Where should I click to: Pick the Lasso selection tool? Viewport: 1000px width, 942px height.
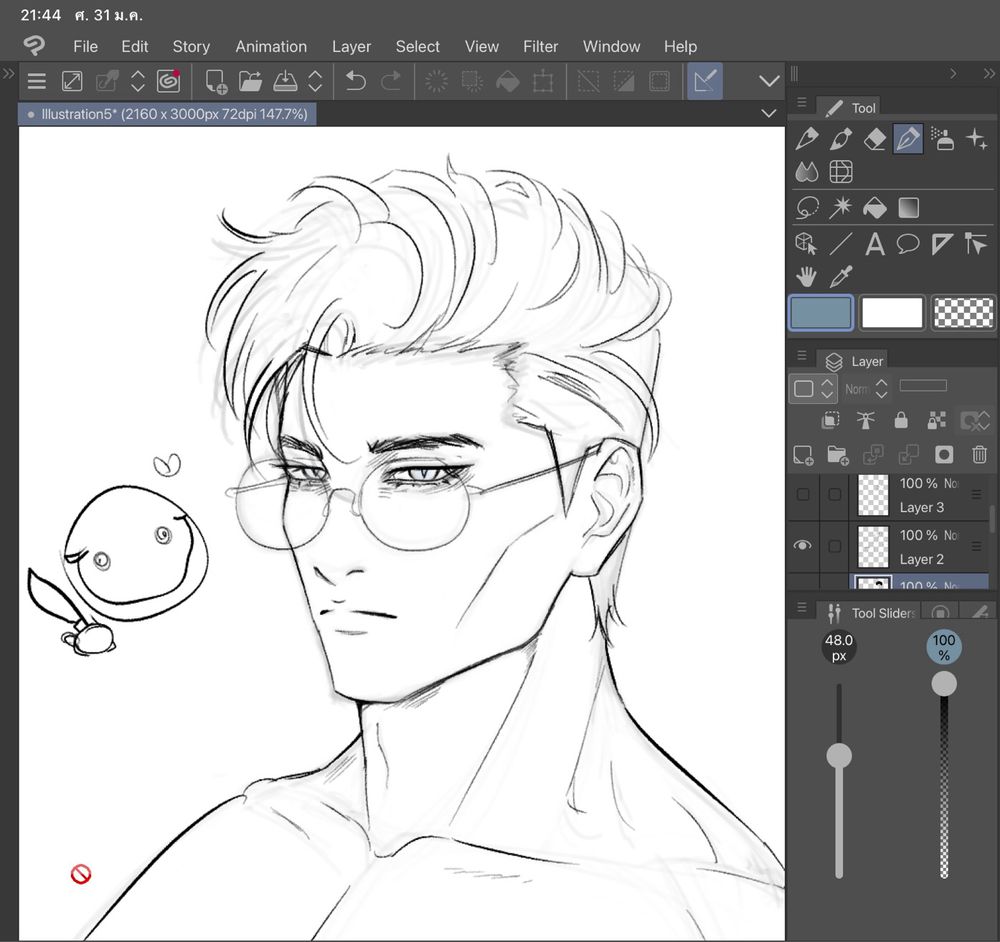807,207
